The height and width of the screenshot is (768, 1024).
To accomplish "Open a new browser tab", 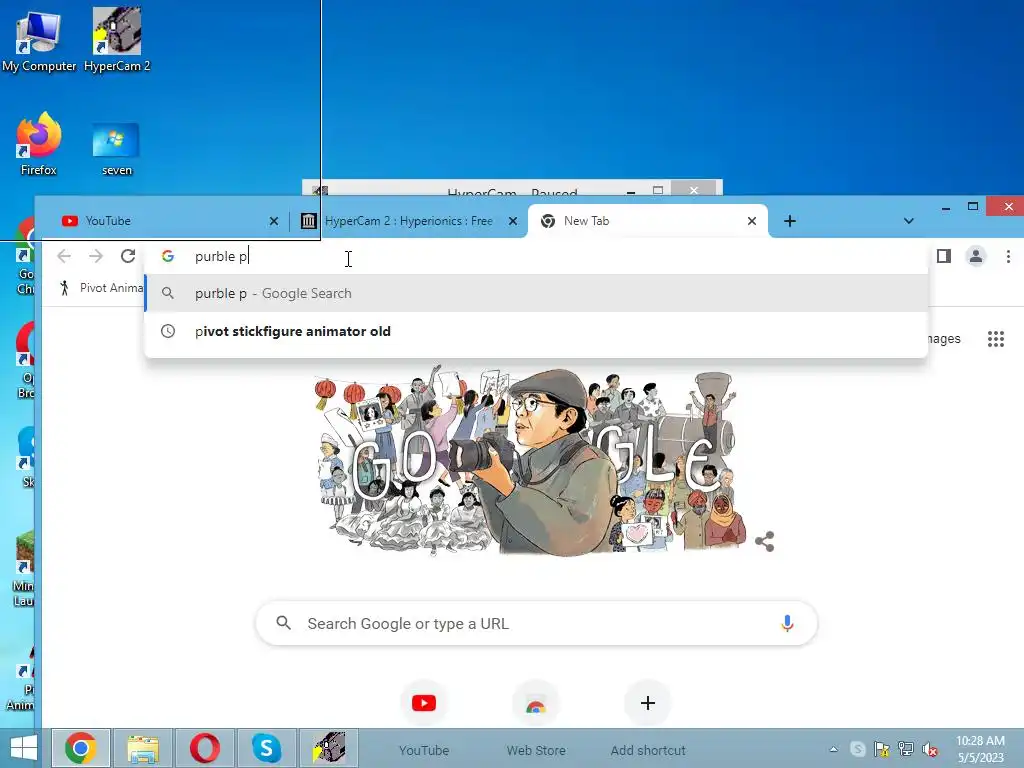I will 790,221.
